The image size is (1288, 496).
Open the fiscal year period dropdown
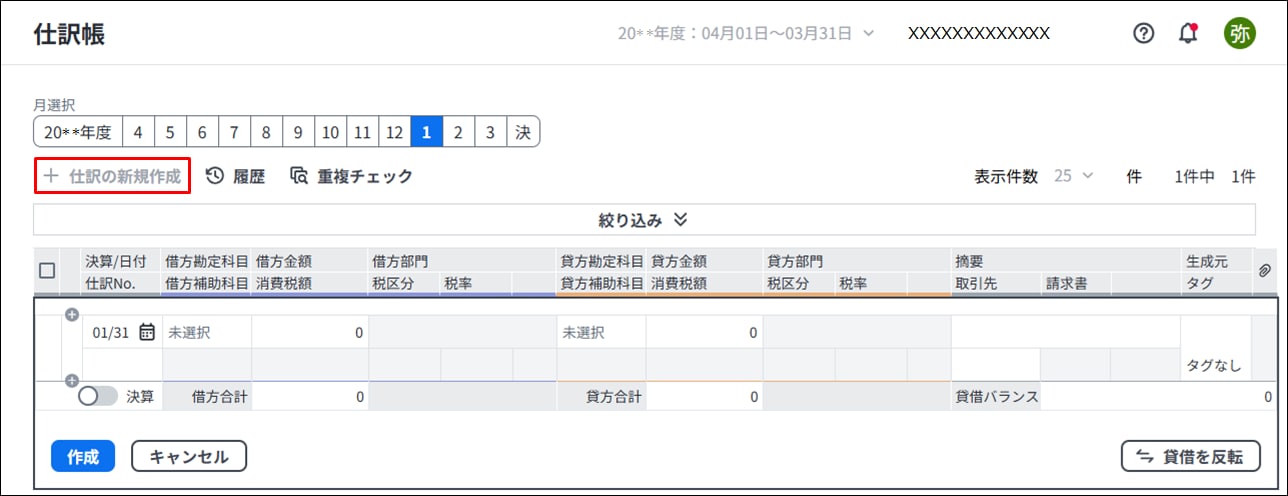[746, 33]
